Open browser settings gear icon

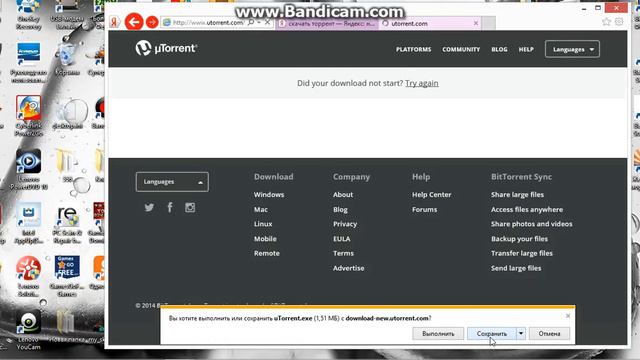pos(619,22)
